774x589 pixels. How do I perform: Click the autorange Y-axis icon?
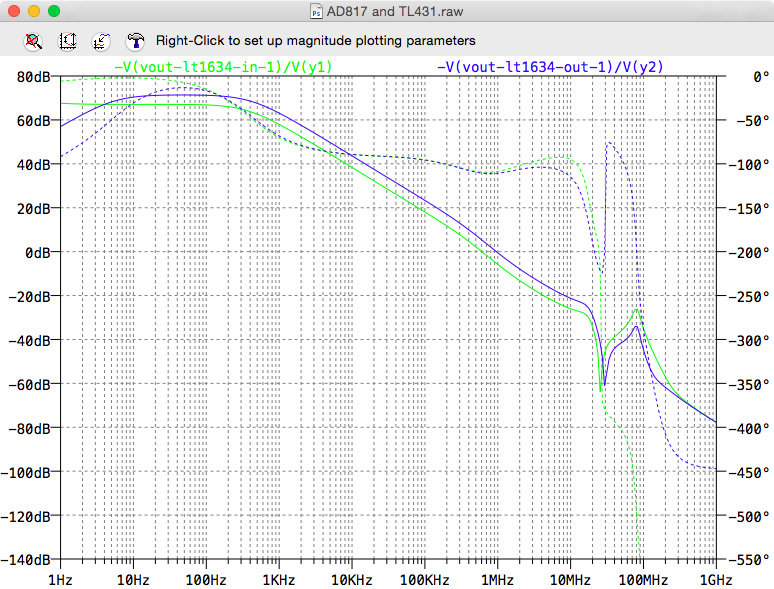(68, 41)
